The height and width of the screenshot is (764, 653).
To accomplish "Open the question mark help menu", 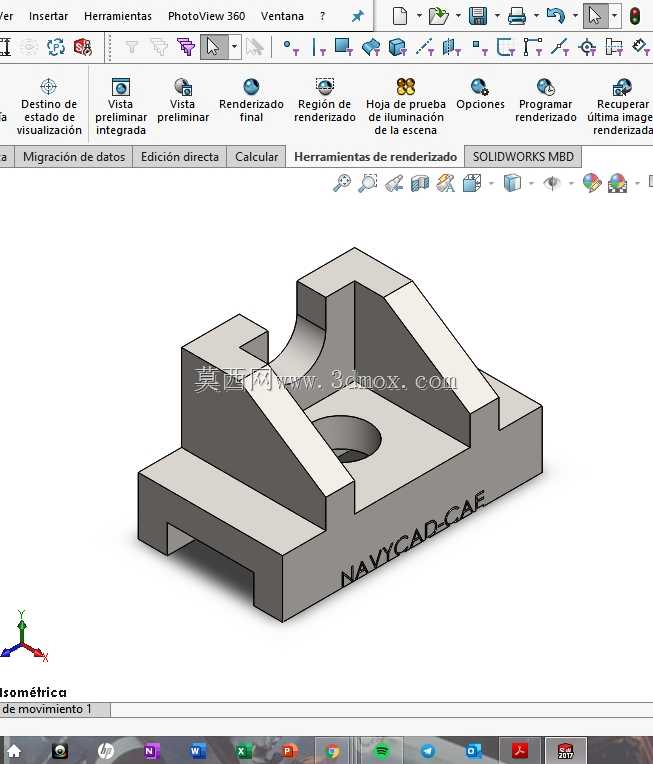I will coord(323,16).
